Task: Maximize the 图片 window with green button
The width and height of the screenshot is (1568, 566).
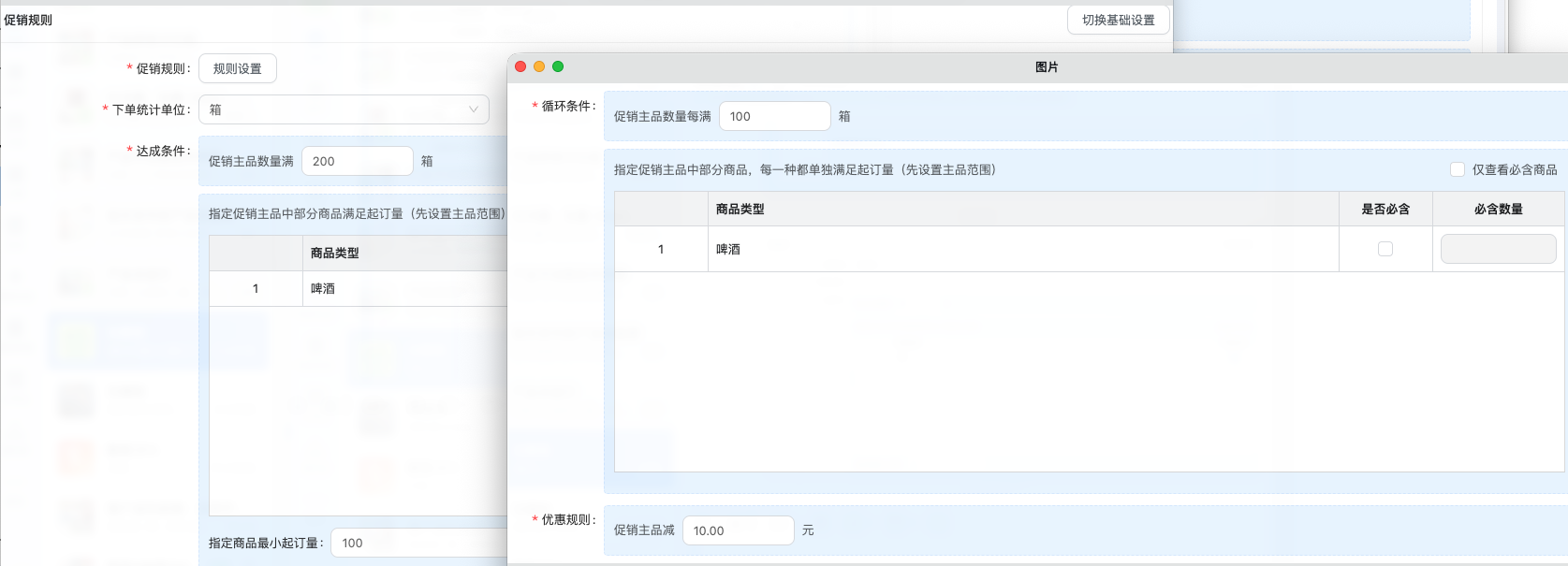Action: 558,66
